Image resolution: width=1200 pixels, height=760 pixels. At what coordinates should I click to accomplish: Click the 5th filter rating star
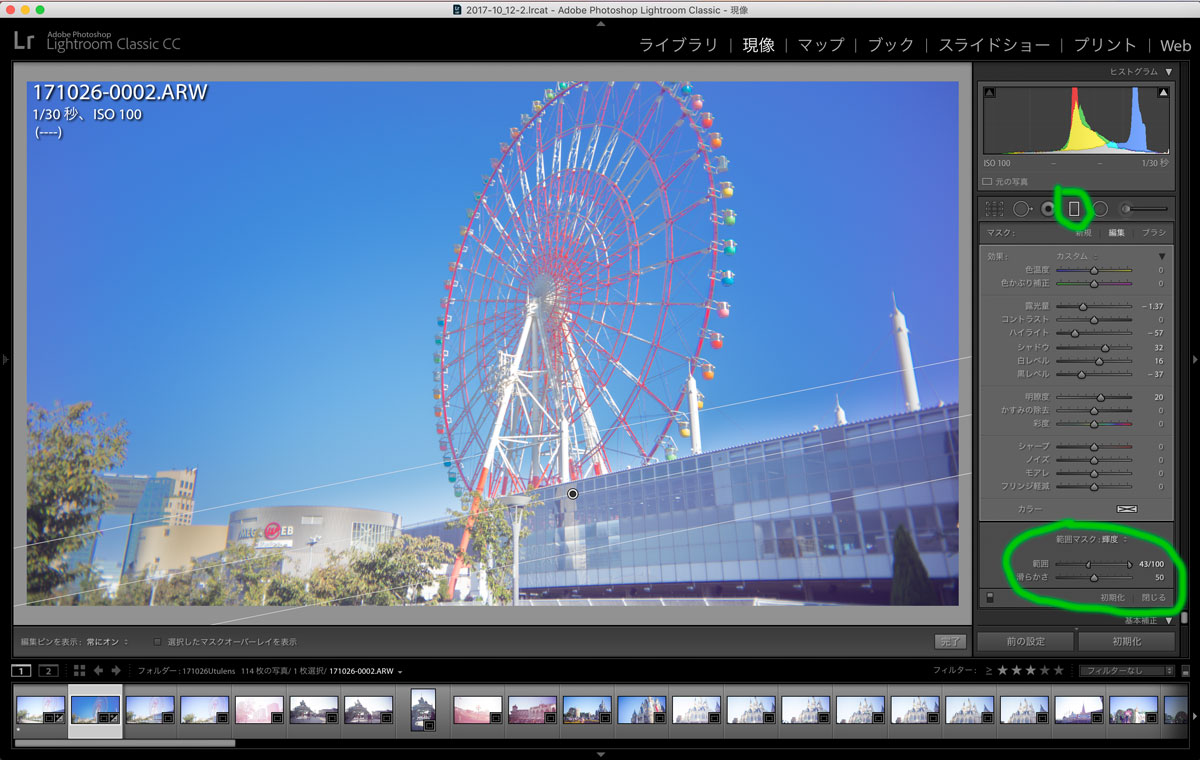point(1059,670)
